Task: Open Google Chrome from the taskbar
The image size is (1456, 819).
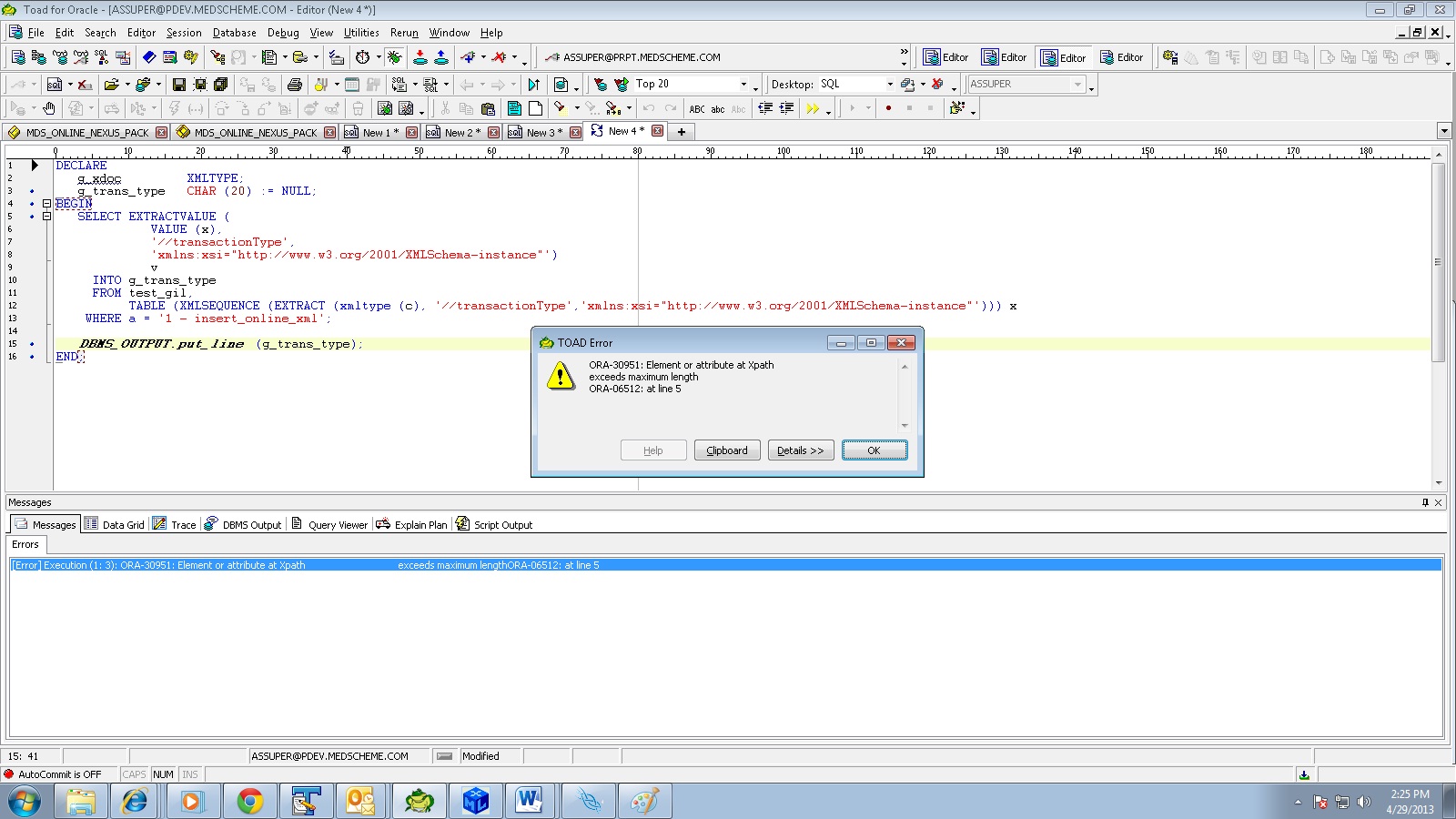Action: [x=249, y=801]
